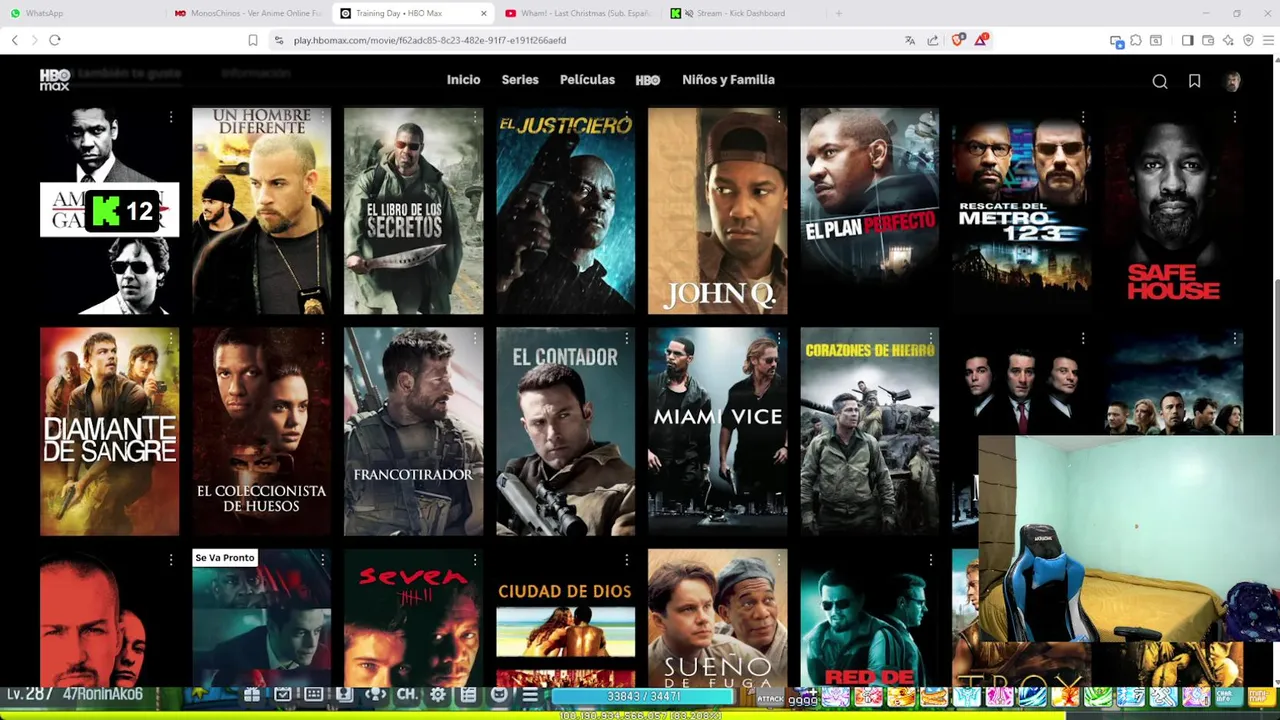Open HBO Max search magnifier
The image size is (1280, 720).
pos(1160,81)
